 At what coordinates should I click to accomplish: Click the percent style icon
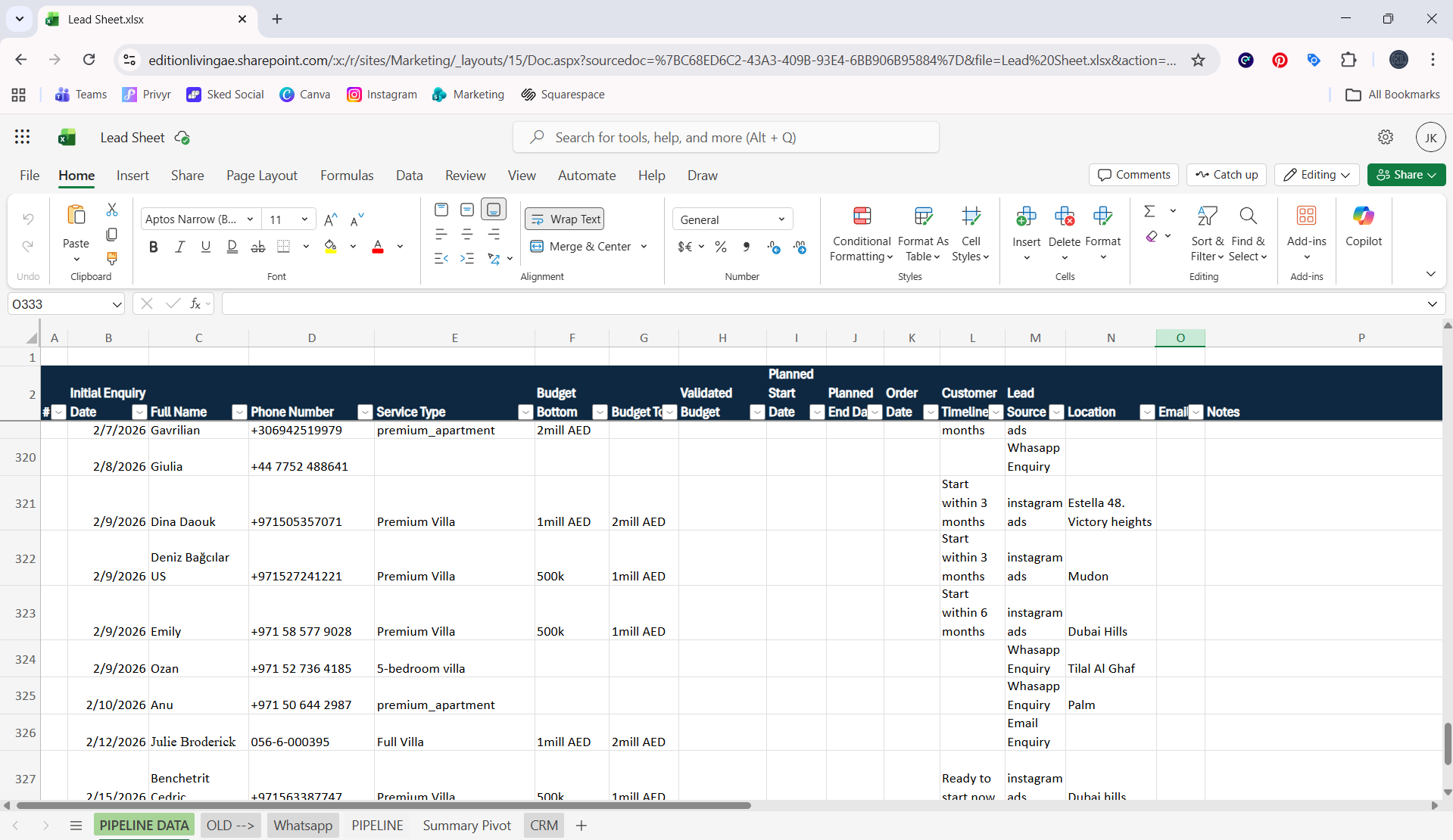721,247
